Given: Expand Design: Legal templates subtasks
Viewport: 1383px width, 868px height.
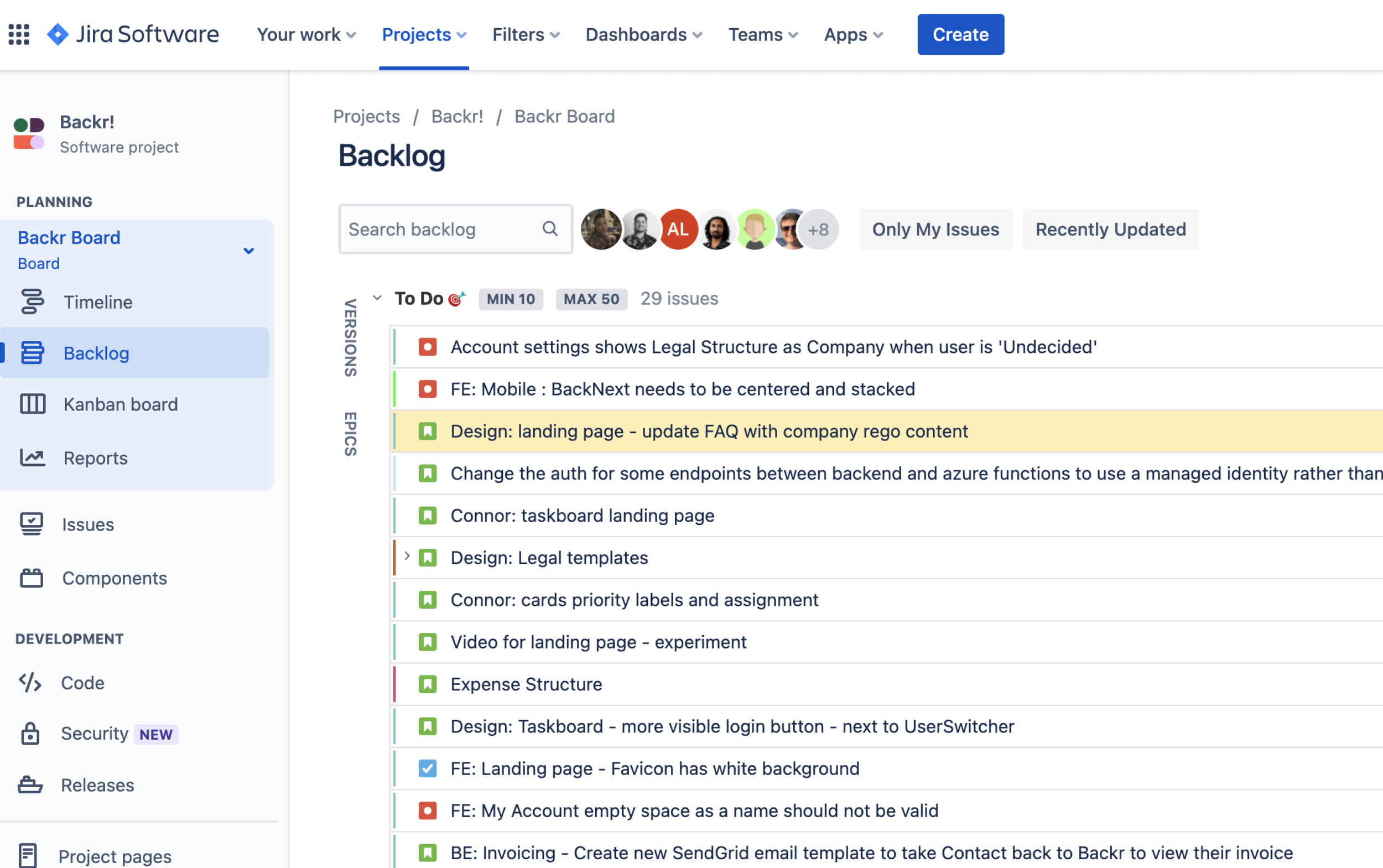Looking at the screenshot, I should [x=407, y=557].
